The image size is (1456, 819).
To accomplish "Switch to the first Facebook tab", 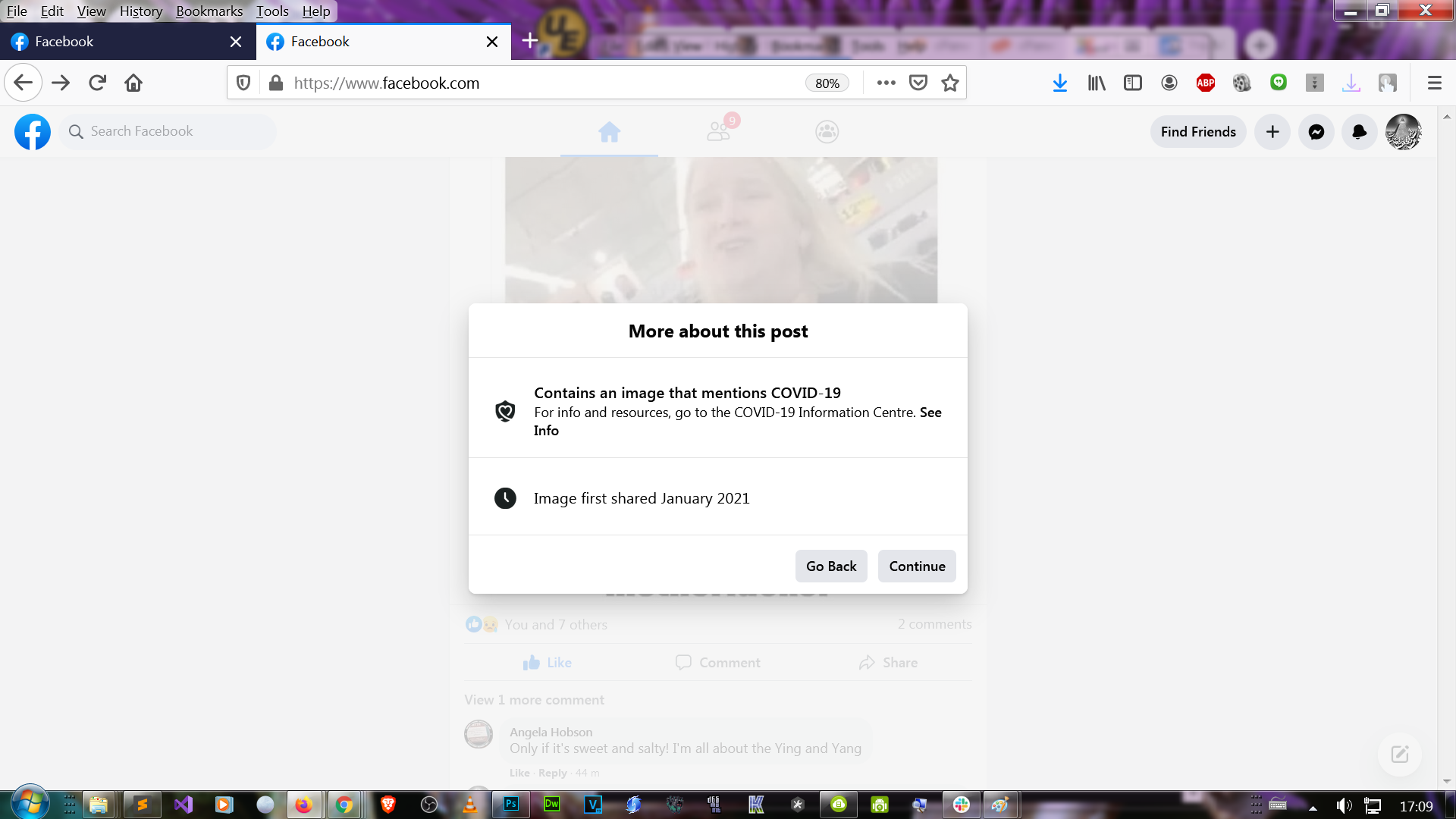I will [x=114, y=42].
